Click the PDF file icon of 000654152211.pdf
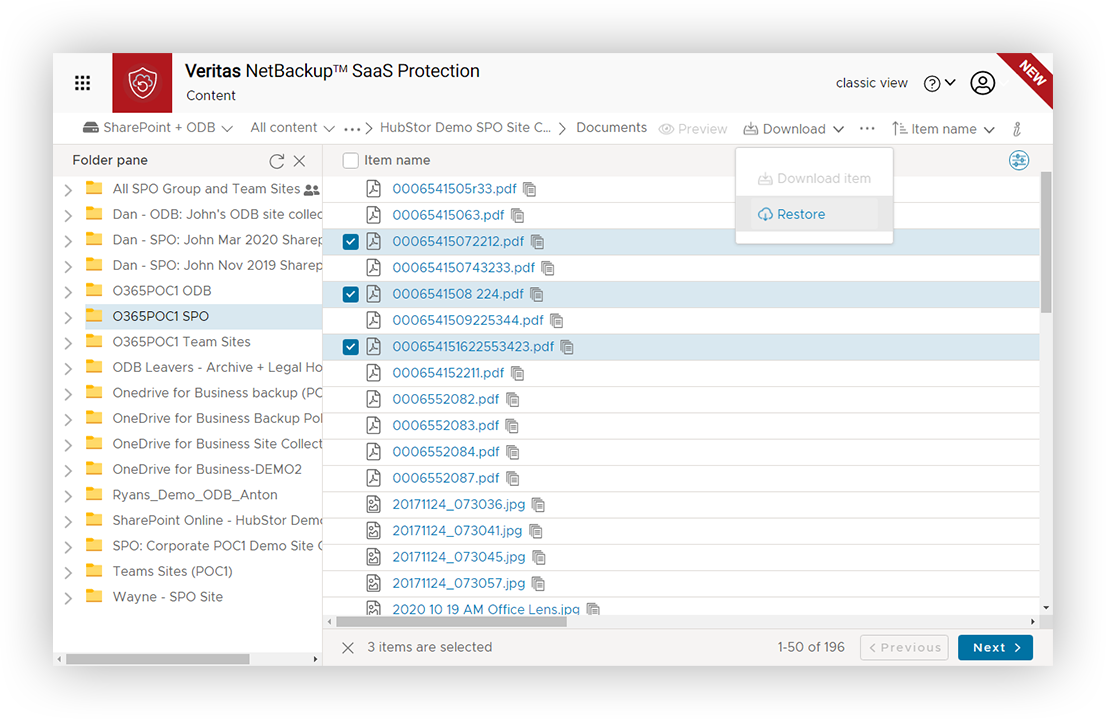Screen dimensions: 1106x719 click(373, 373)
